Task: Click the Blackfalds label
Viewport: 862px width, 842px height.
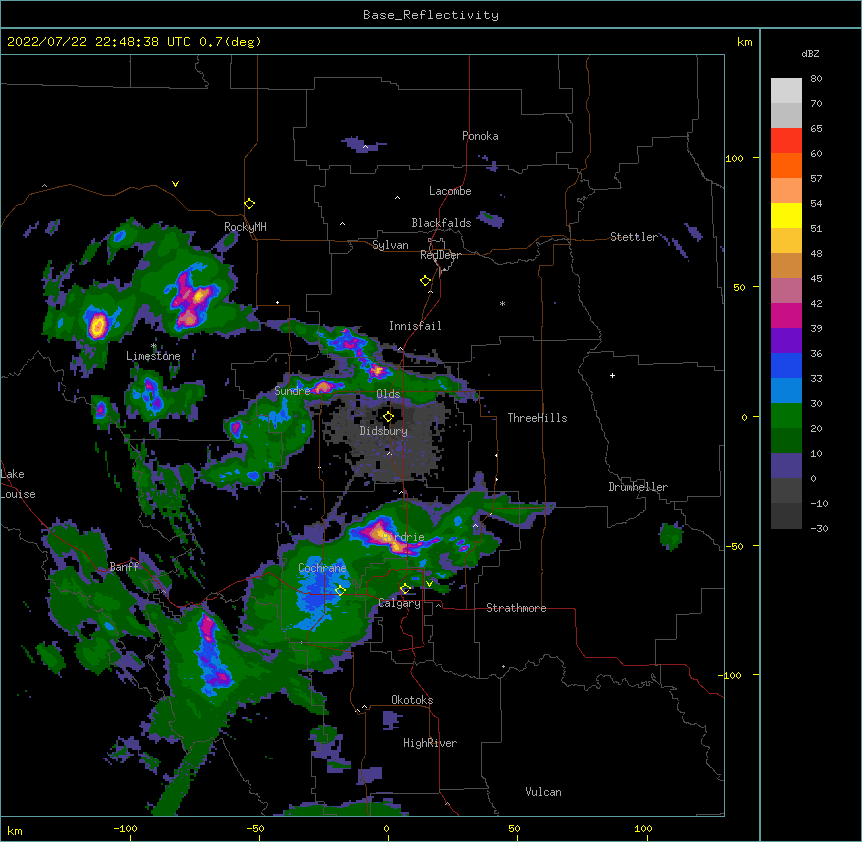Action: (x=441, y=223)
